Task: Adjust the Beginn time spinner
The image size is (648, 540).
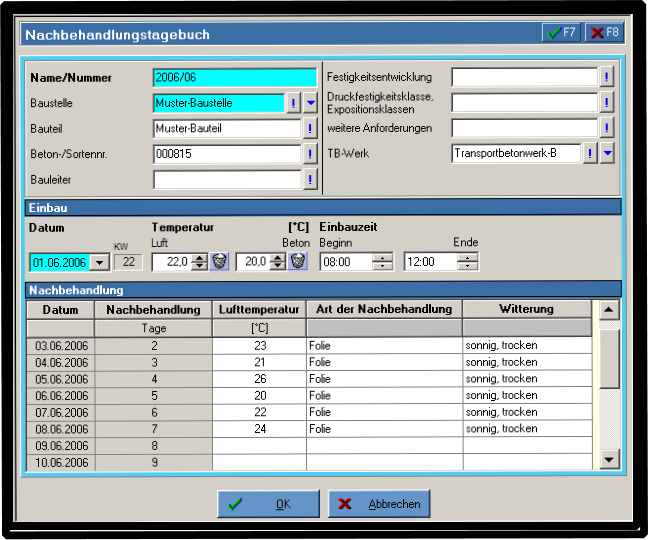Action: [x=382, y=262]
